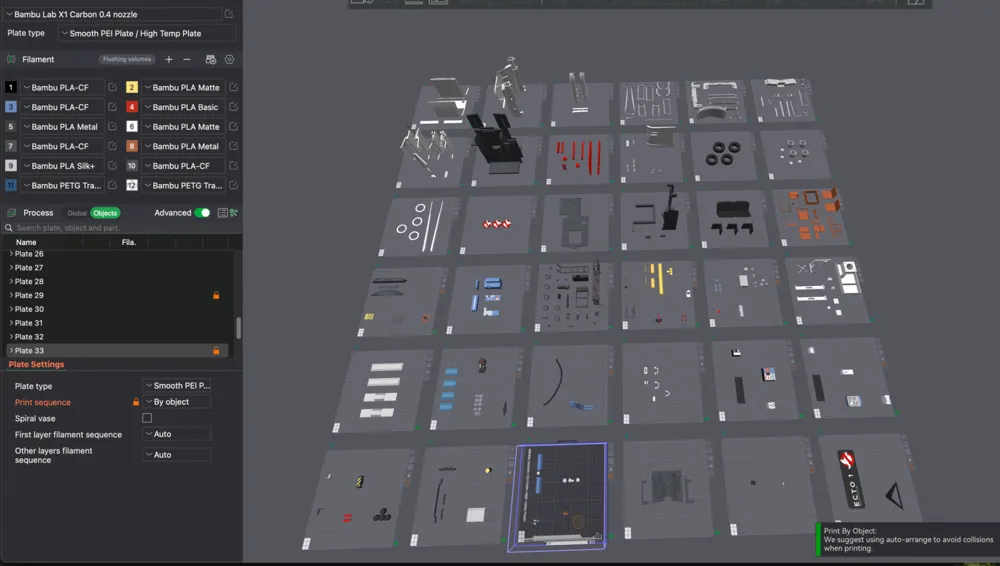Image resolution: width=1000 pixels, height=566 pixels.
Task: Open the Plate Settings tab
Action: click(x=36, y=365)
